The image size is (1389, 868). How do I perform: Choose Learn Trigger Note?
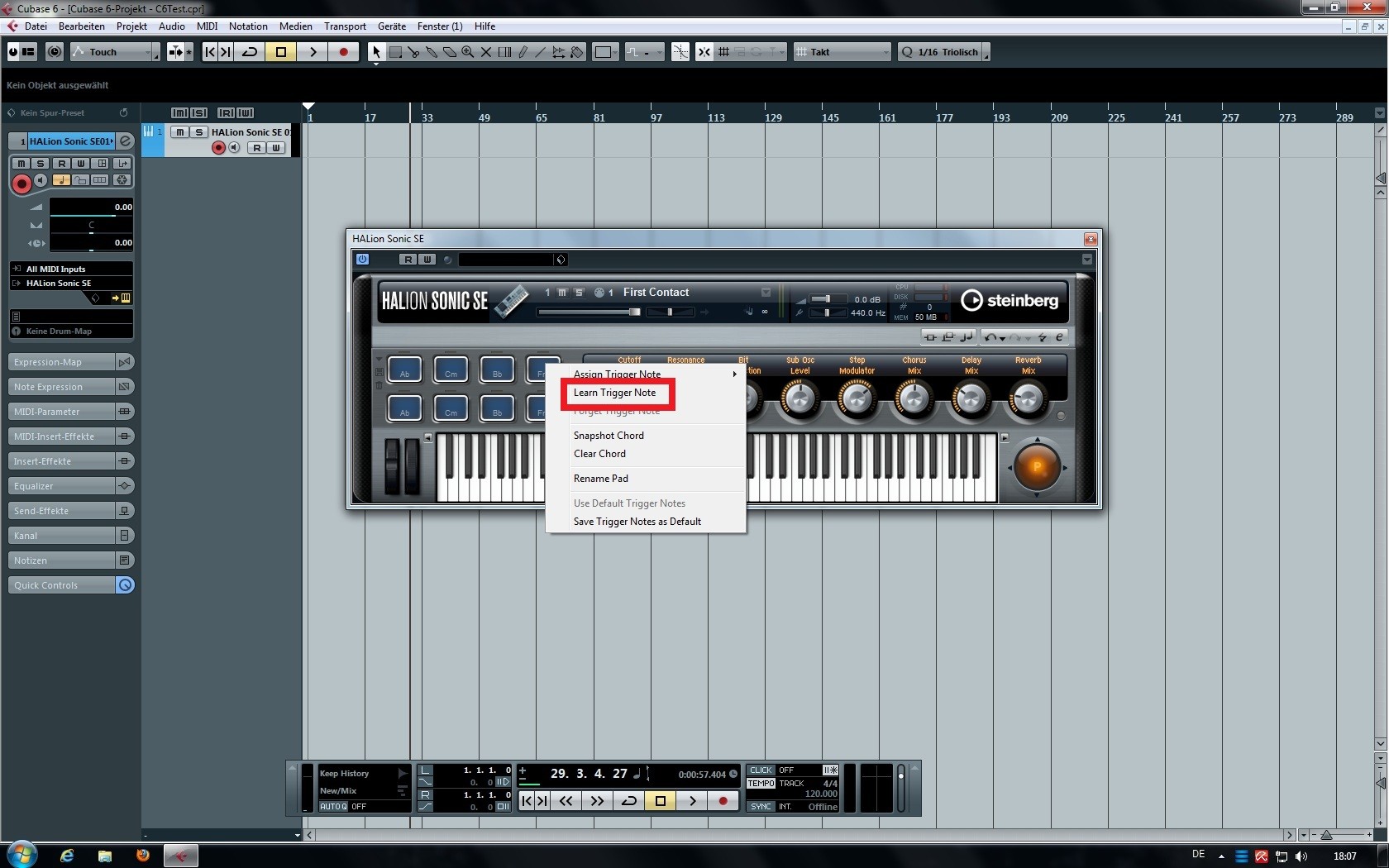[646, 393]
